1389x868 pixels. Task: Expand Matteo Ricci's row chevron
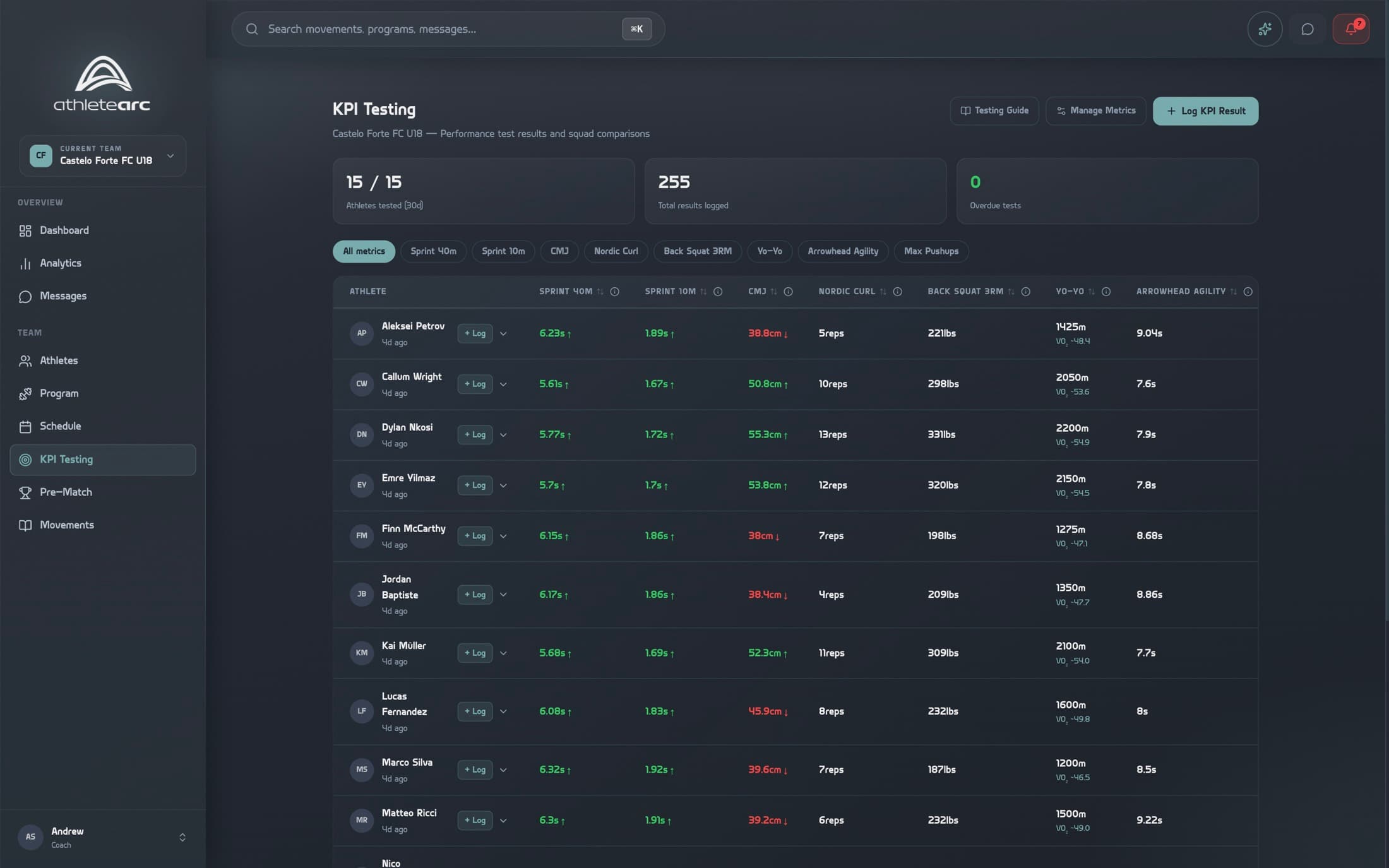point(503,821)
